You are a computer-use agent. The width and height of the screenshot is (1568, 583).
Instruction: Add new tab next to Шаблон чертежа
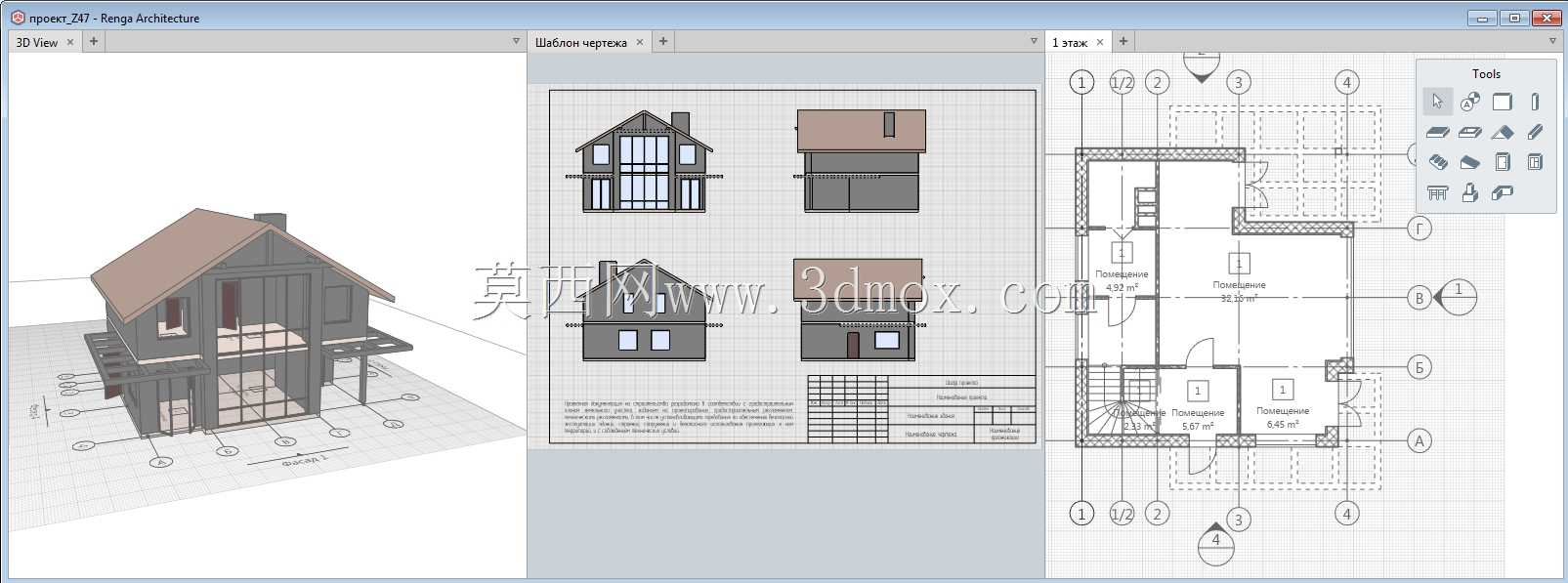tap(663, 41)
